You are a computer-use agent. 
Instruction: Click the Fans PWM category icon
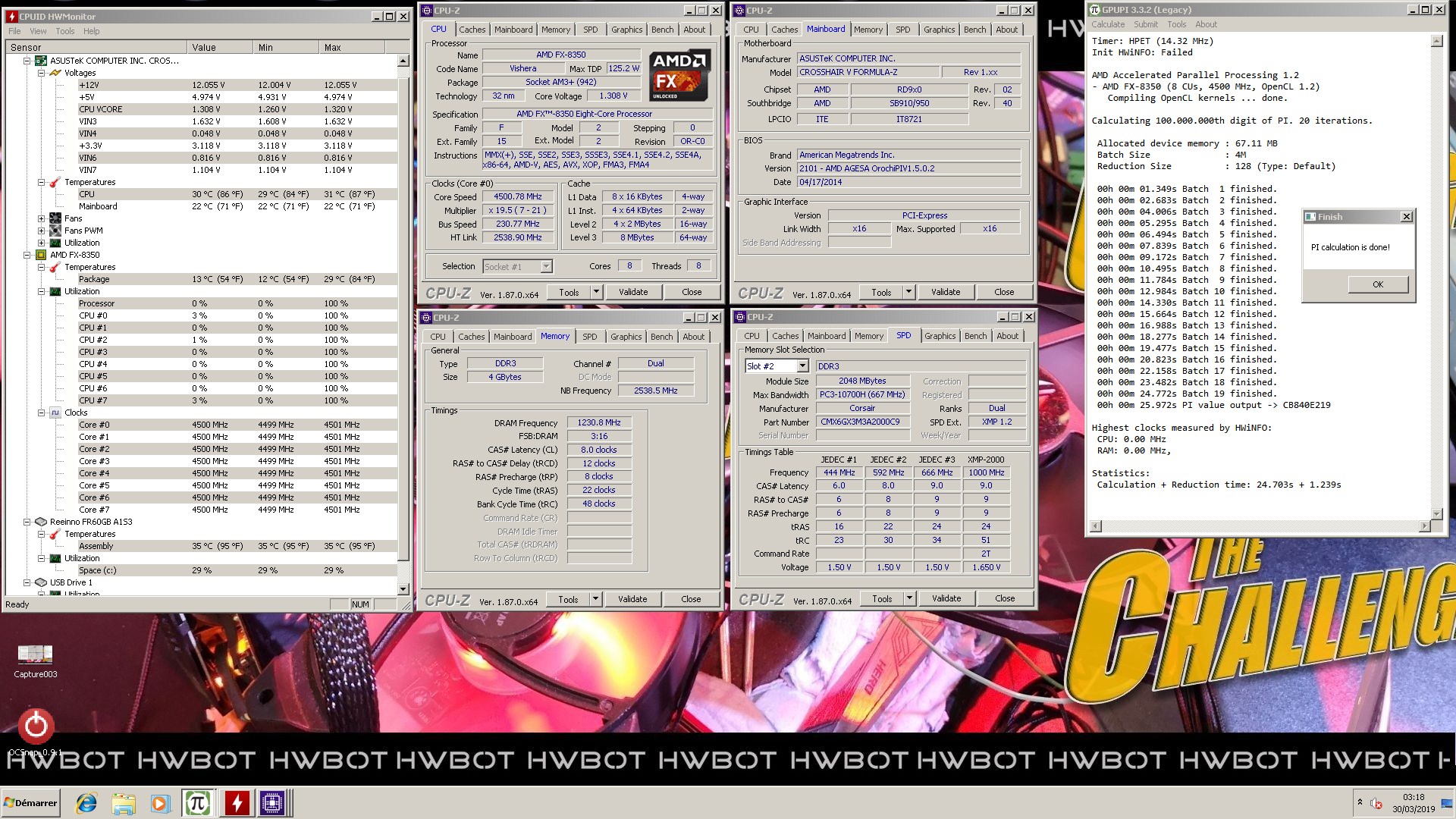coord(55,231)
